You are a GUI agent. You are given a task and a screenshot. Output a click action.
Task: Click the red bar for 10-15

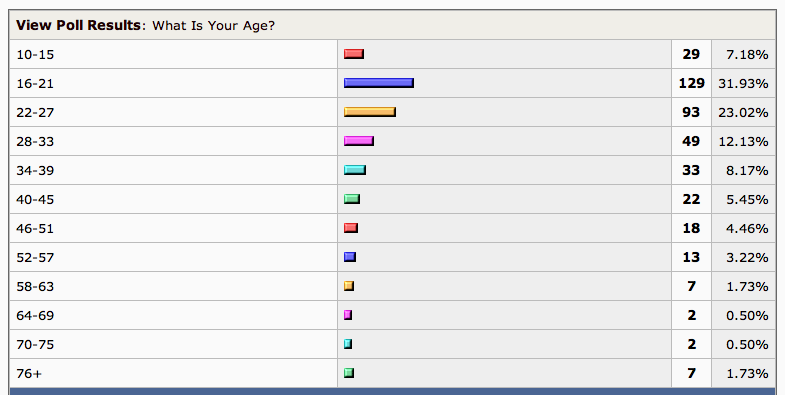tap(354, 54)
